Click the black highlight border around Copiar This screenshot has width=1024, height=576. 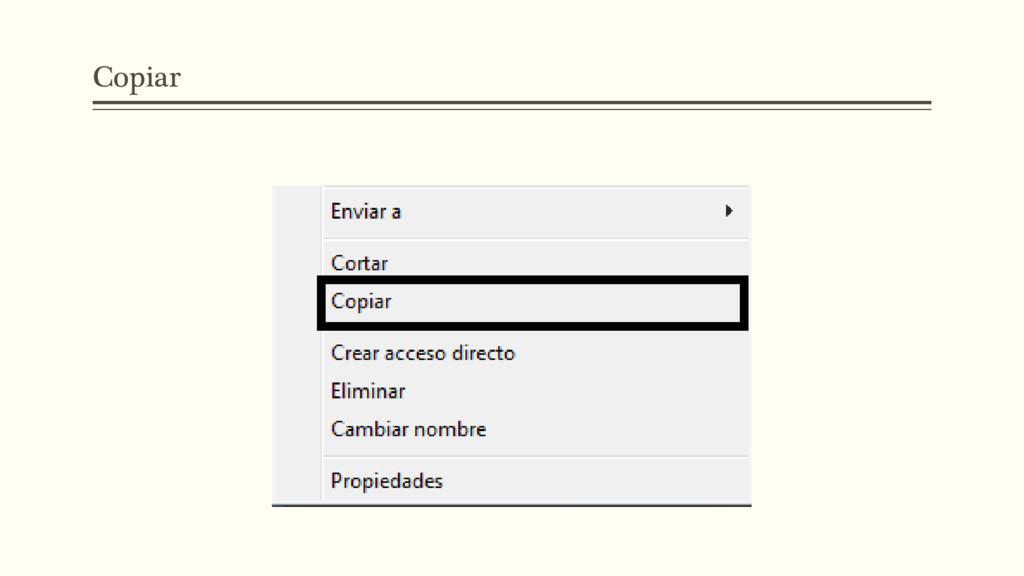(531, 281)
